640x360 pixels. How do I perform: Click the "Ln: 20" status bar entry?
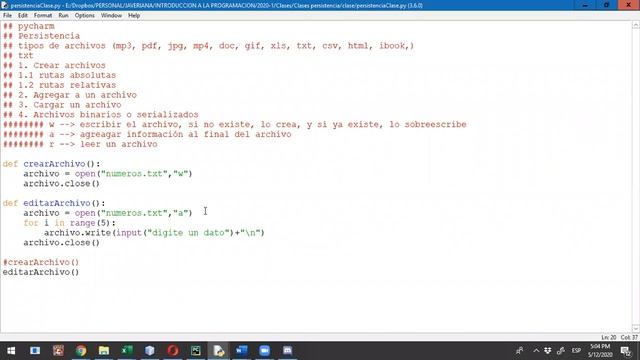[609, 337]
